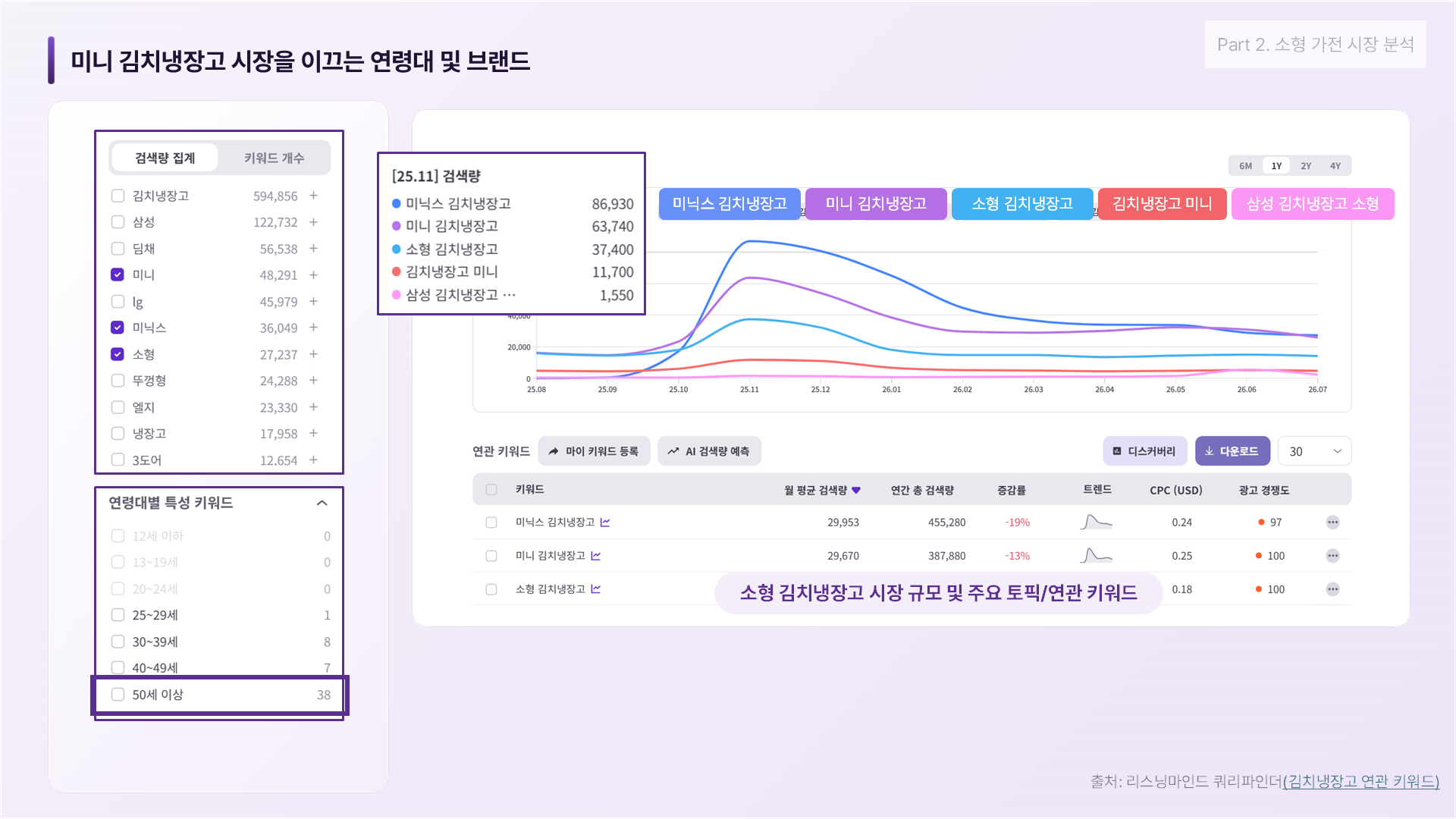Click the AI 검색량 예측 button

(709, 451)
